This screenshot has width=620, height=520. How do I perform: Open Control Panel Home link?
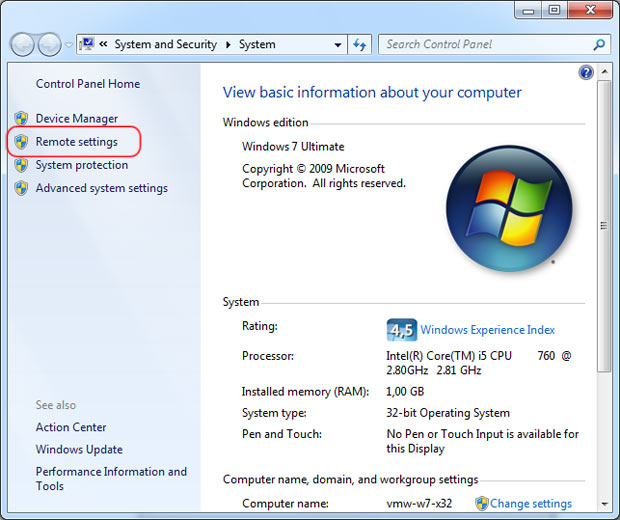coord(88,84)
